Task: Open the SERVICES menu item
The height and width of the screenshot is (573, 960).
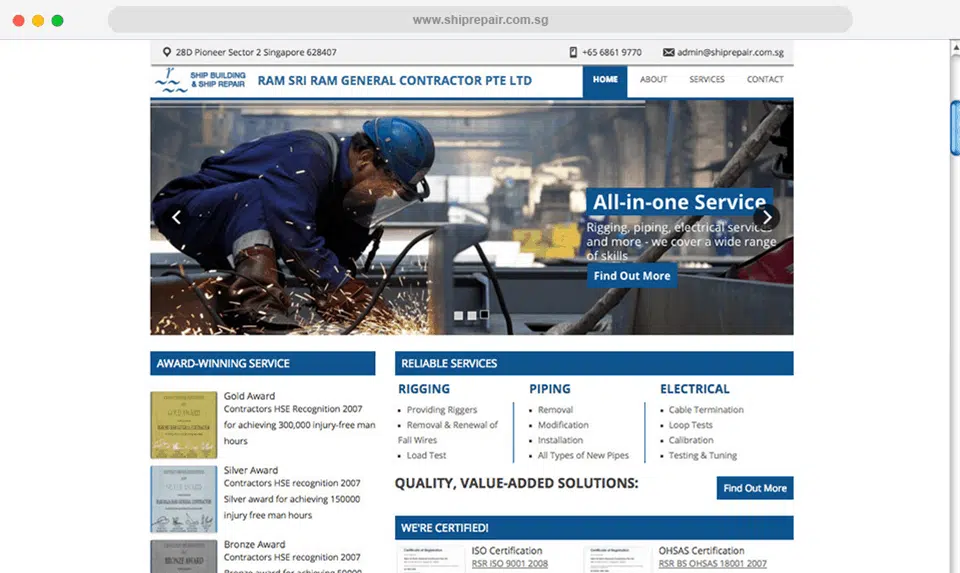Action: 707,80
